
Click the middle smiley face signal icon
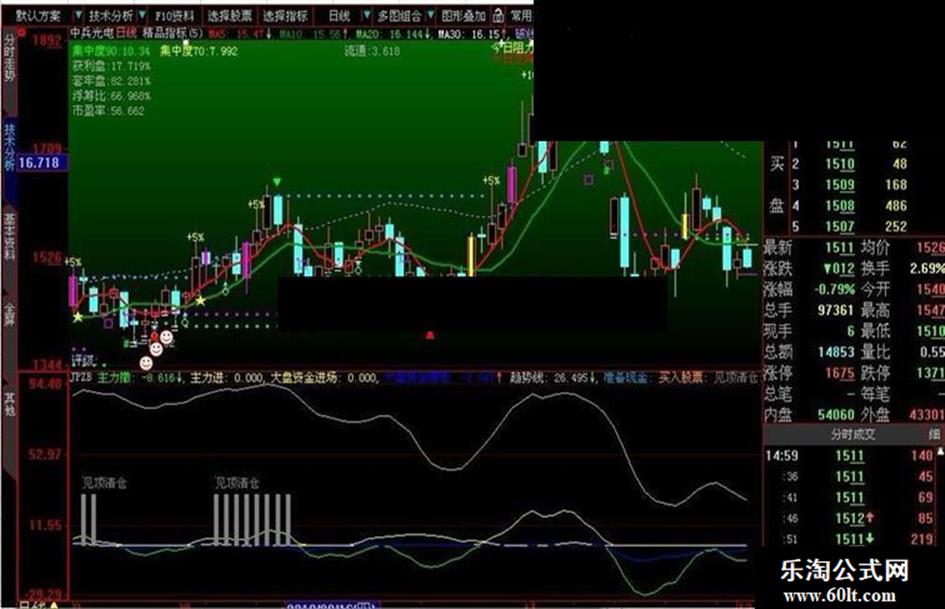[156, 349]
